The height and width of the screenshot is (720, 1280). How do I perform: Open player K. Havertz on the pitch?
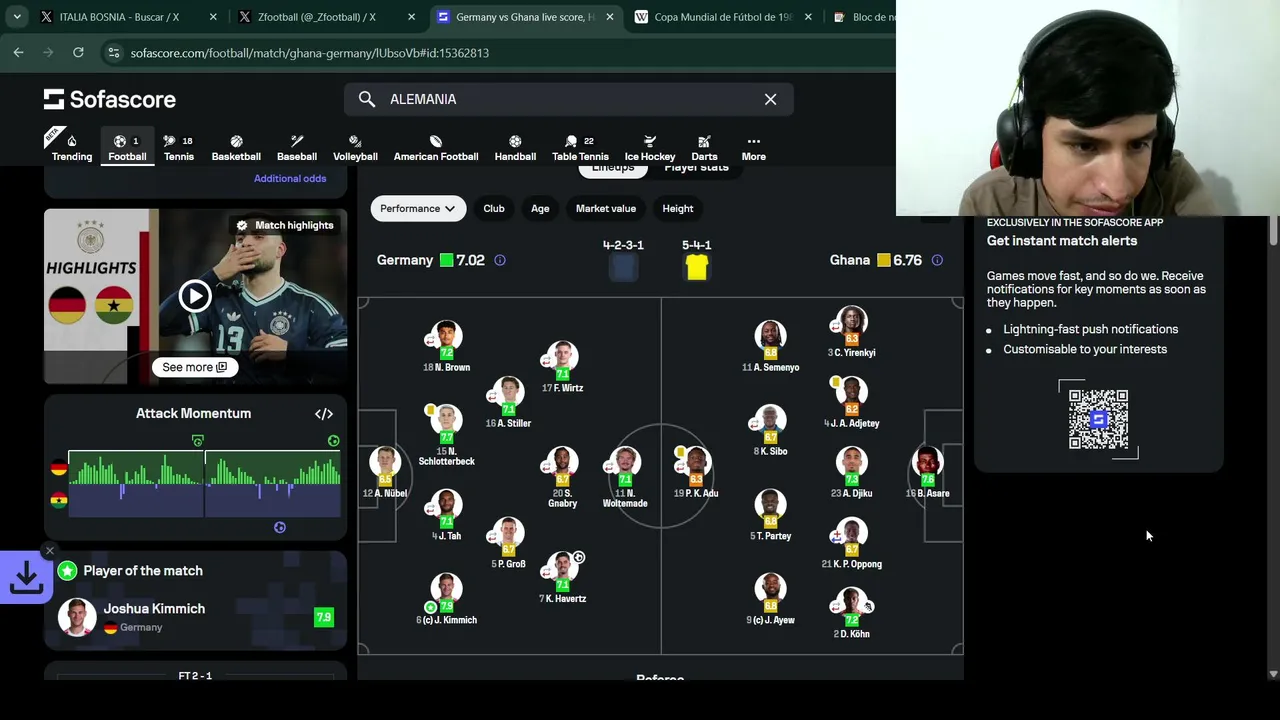coord(562,577)
